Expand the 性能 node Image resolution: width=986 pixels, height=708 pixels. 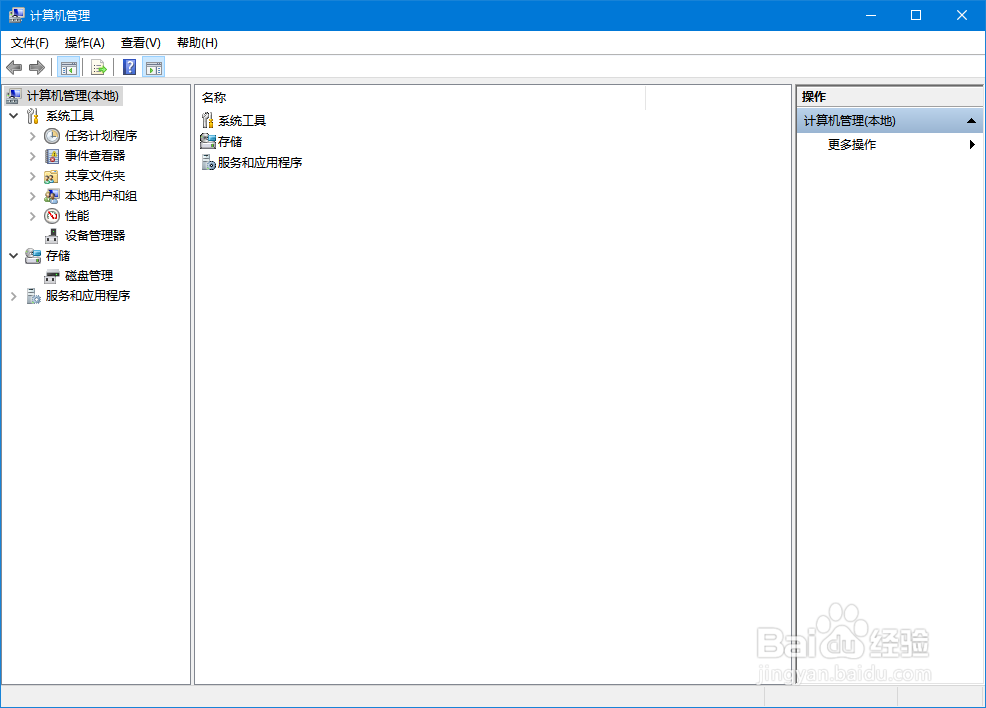pos(33,216)
